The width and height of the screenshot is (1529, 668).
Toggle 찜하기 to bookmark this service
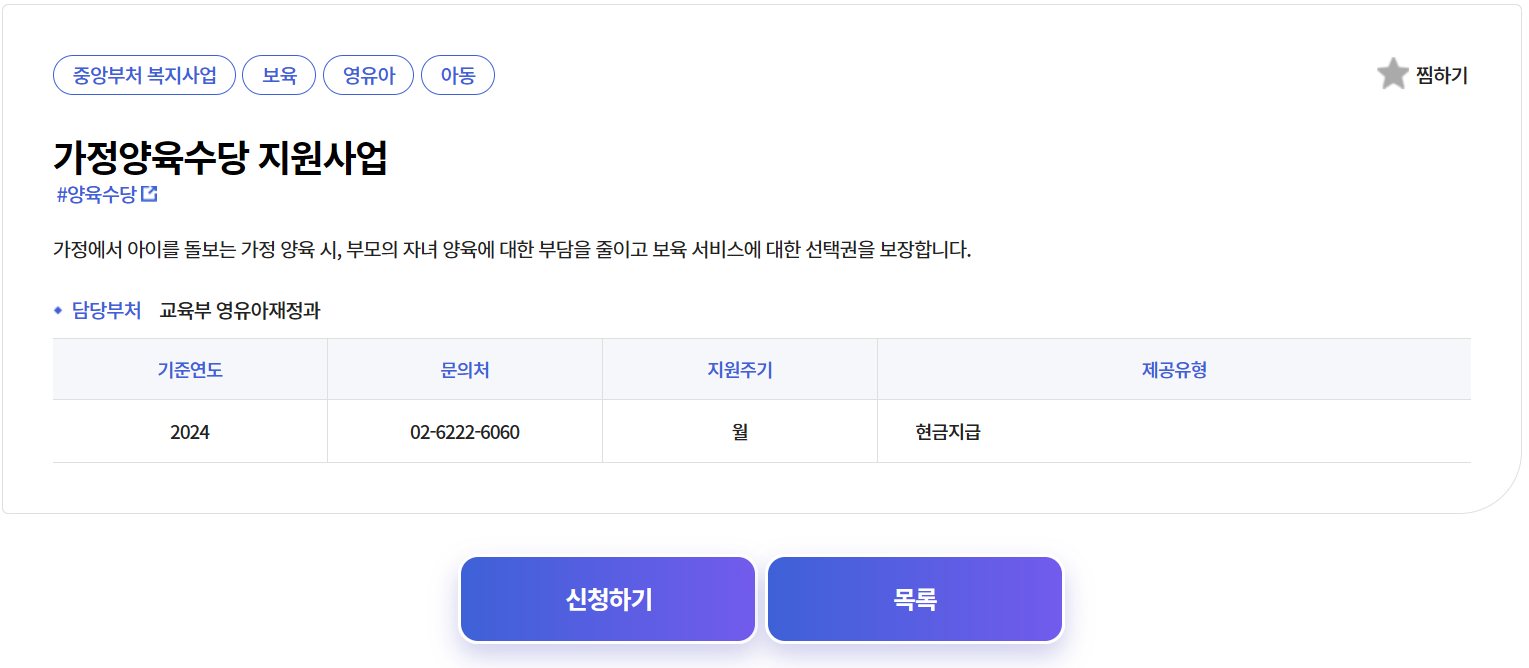(1422, 75)
